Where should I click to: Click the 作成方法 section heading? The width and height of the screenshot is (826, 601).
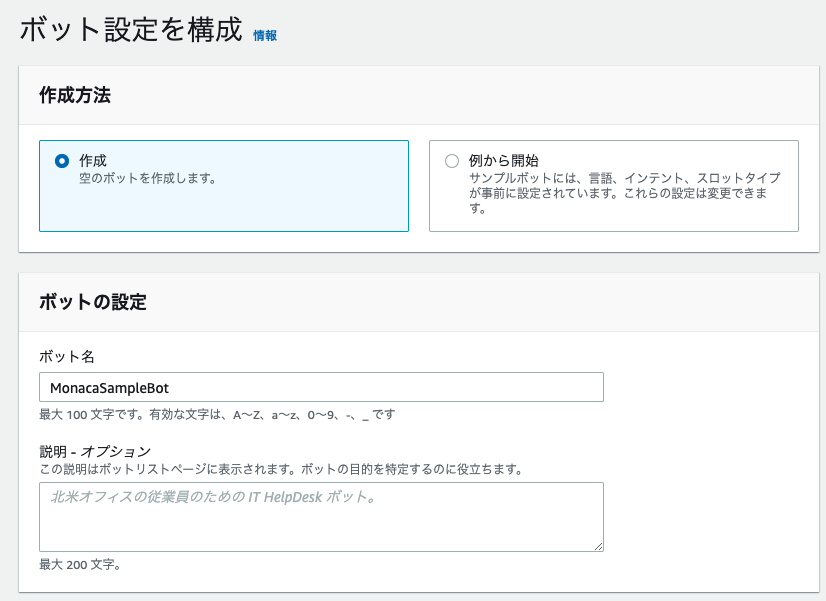[x=75, y=95]
